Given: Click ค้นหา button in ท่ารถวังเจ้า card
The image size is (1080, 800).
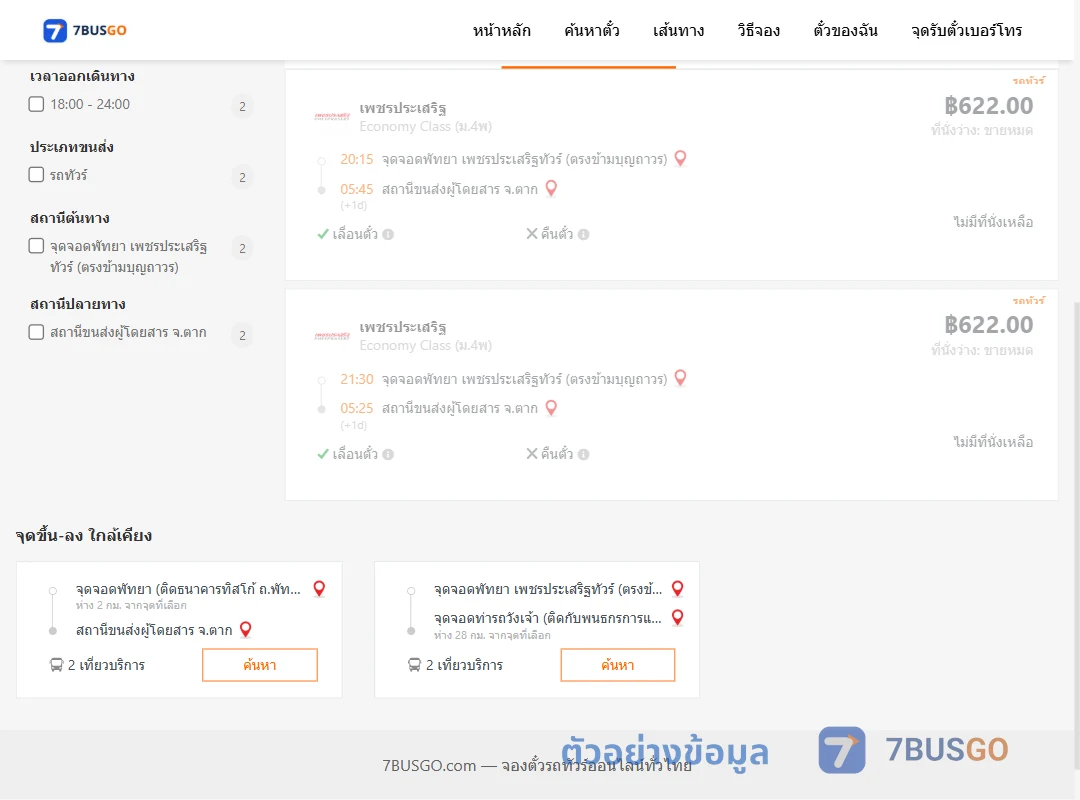Looking at the screenshot, I should click(x=618, y=665).
